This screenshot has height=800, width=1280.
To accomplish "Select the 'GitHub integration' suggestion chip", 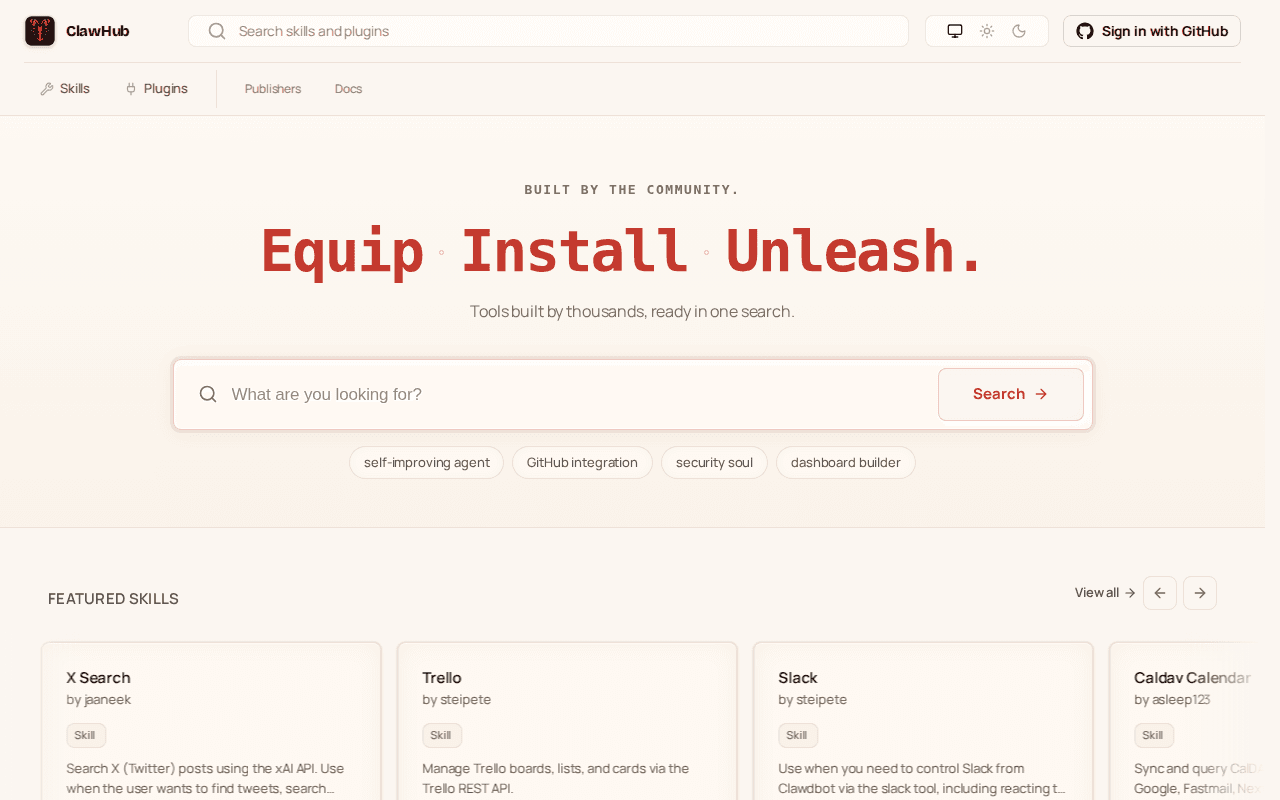I will 582,463.
